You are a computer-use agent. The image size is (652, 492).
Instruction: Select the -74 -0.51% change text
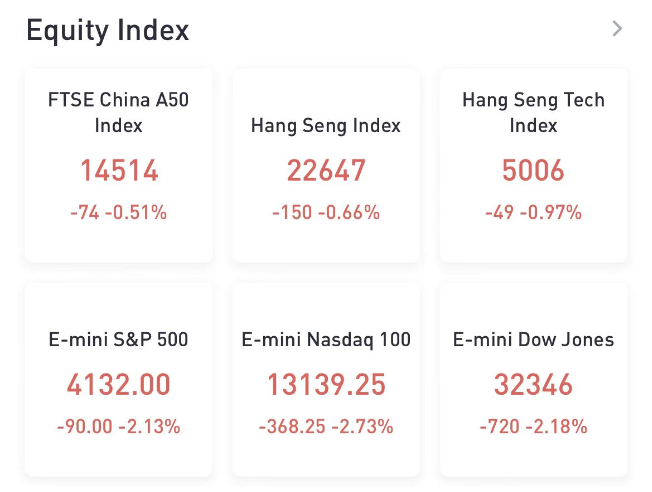pyautogui.click(x=119, y=212)
